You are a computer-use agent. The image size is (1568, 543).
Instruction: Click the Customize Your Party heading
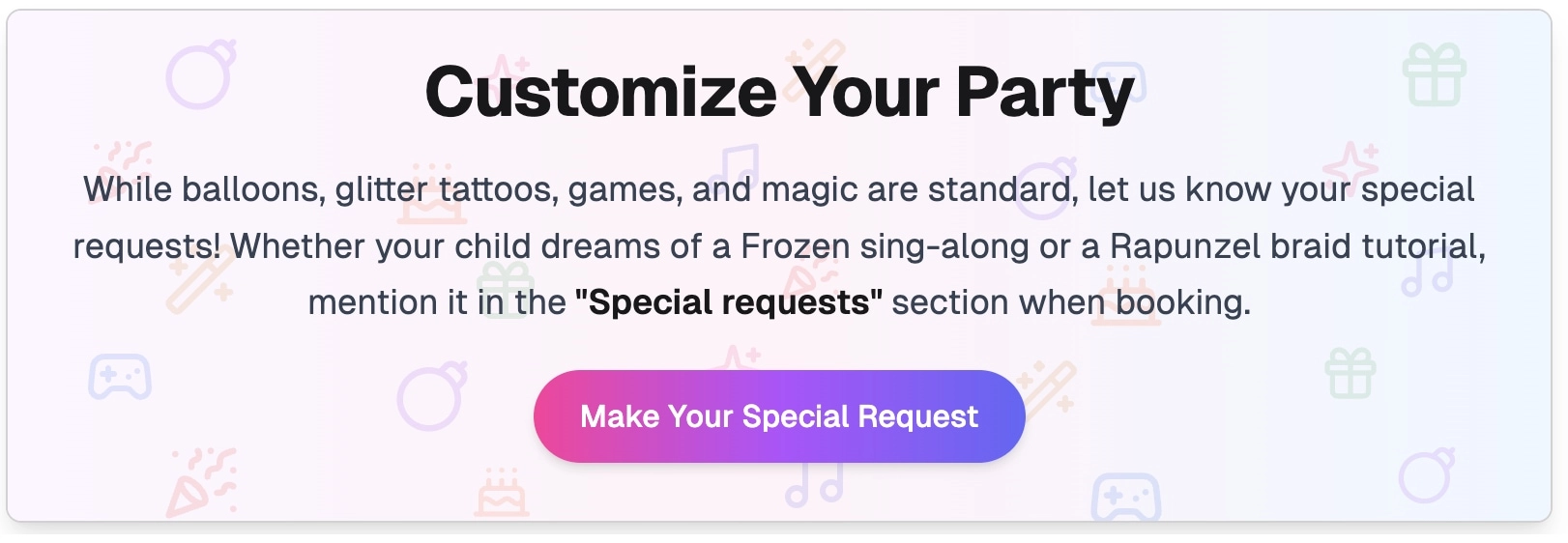(779, 93)
